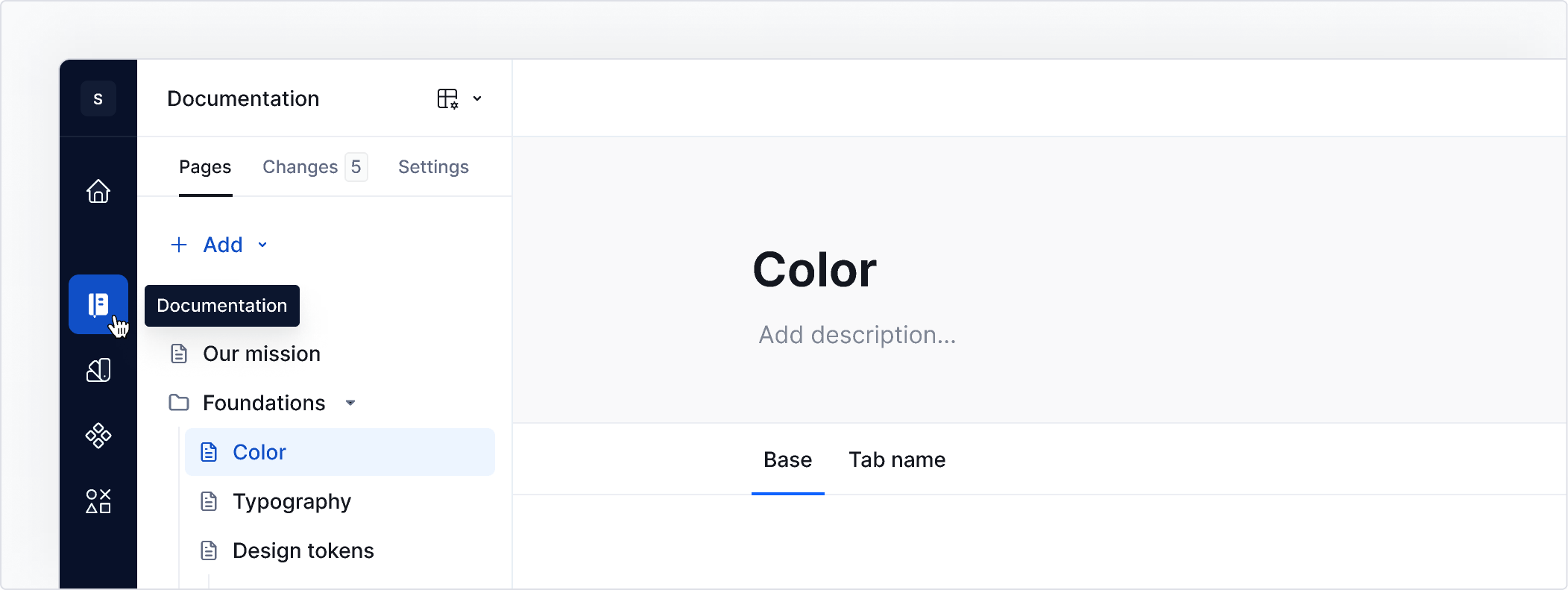
Task: Click the plus icon next to Add
Action: 179,245
